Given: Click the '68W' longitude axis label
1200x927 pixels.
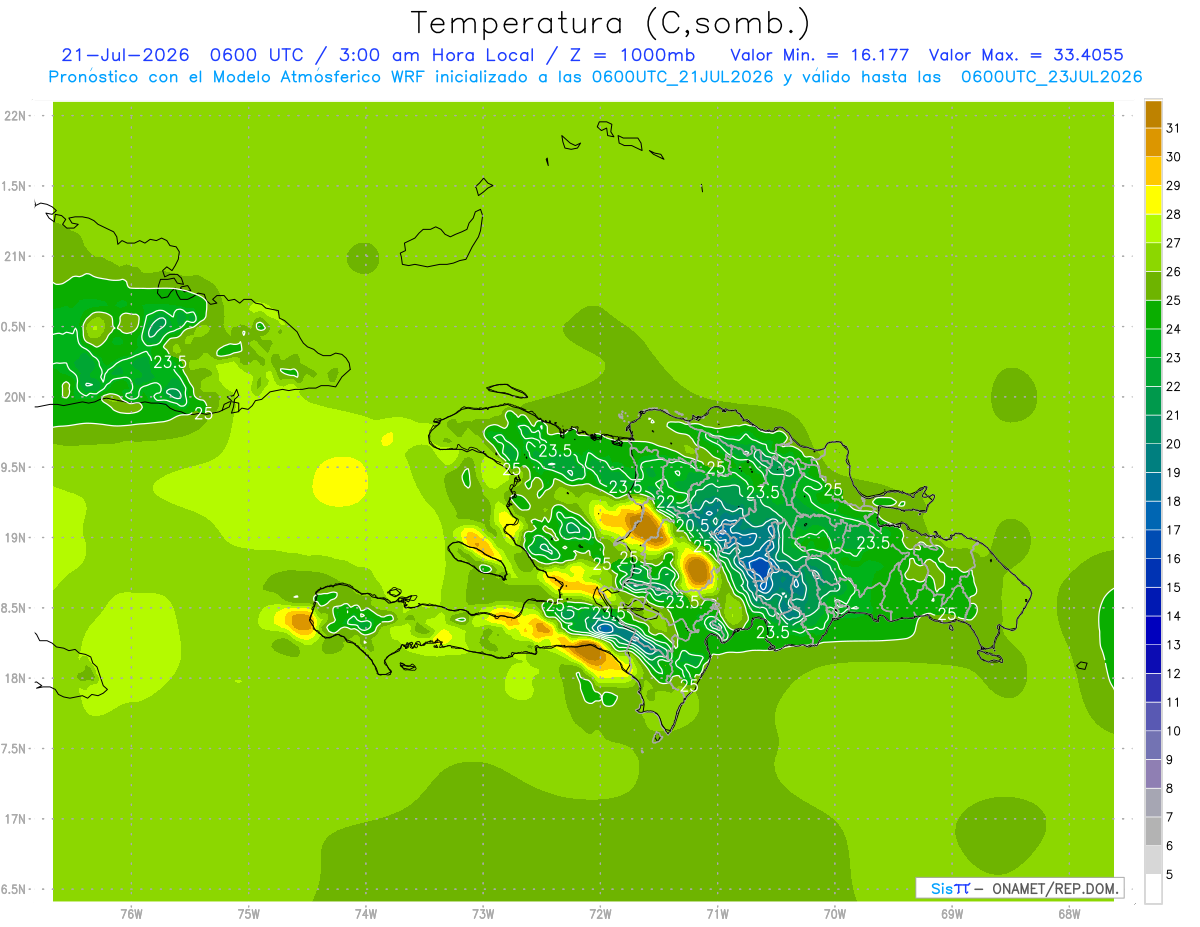Looking at the screenshot, I should point(1069,914).
